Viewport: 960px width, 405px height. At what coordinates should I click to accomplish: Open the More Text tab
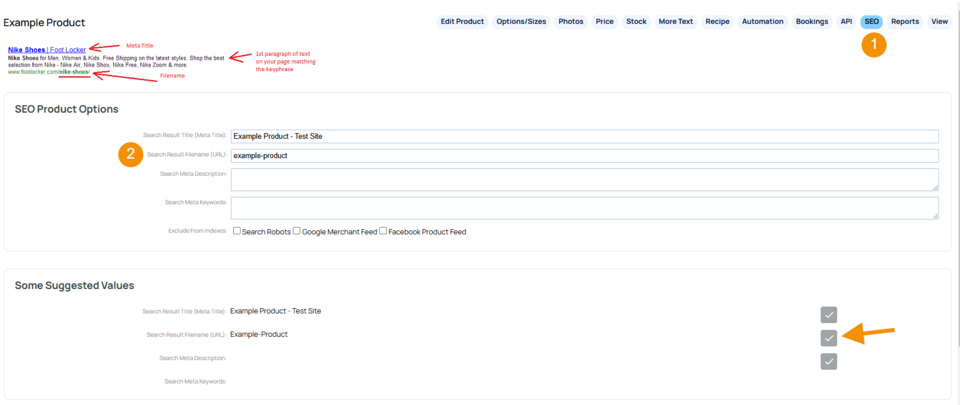[x=675, y=21]
